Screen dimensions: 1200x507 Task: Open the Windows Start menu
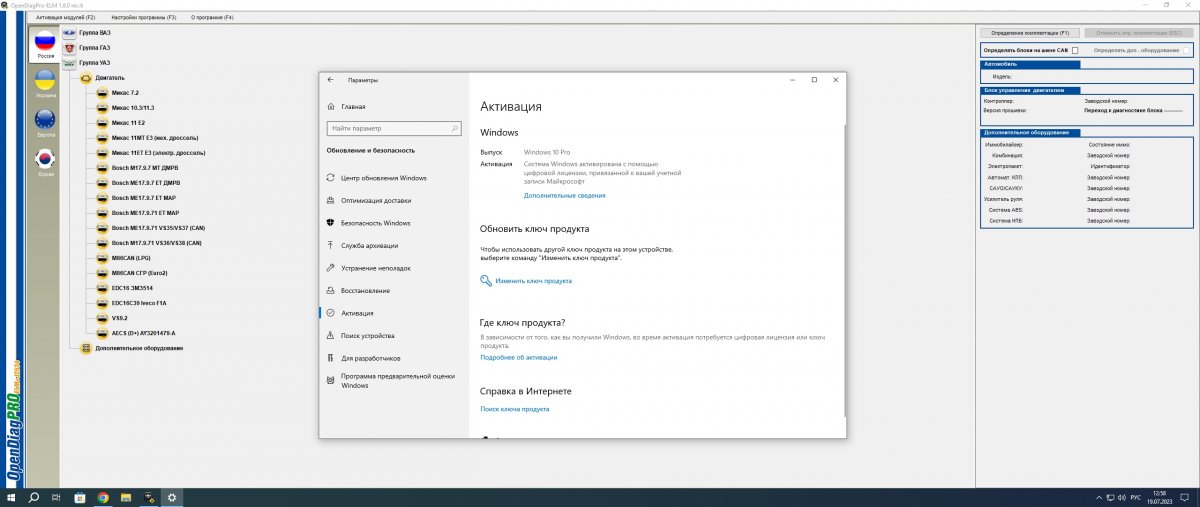tap(12, 497)
